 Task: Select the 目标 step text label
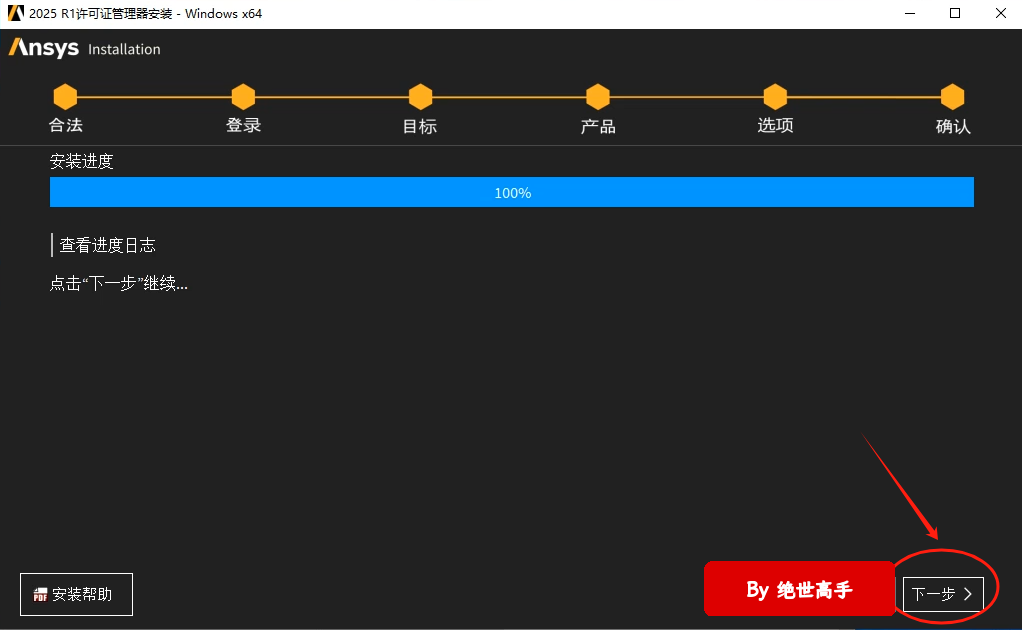tap(420, 127)
